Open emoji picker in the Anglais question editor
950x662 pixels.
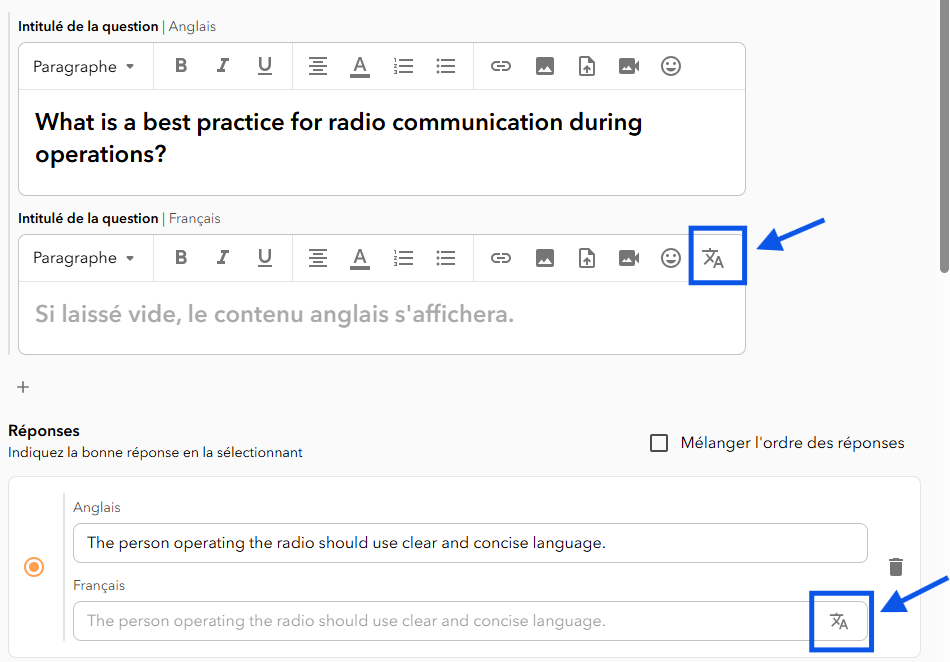[x=671, y=65]
